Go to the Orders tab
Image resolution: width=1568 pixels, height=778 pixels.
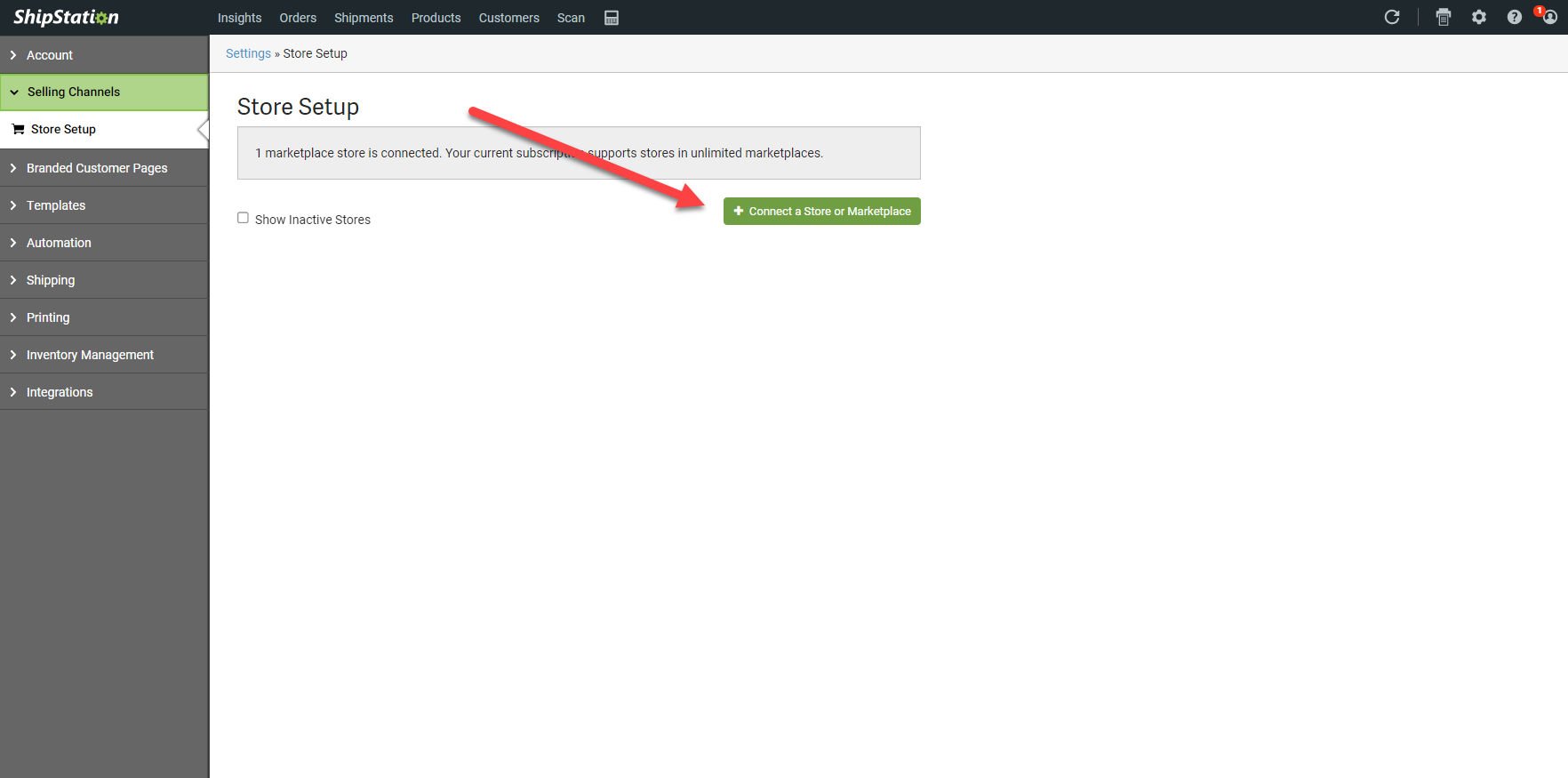click(298, 18)
